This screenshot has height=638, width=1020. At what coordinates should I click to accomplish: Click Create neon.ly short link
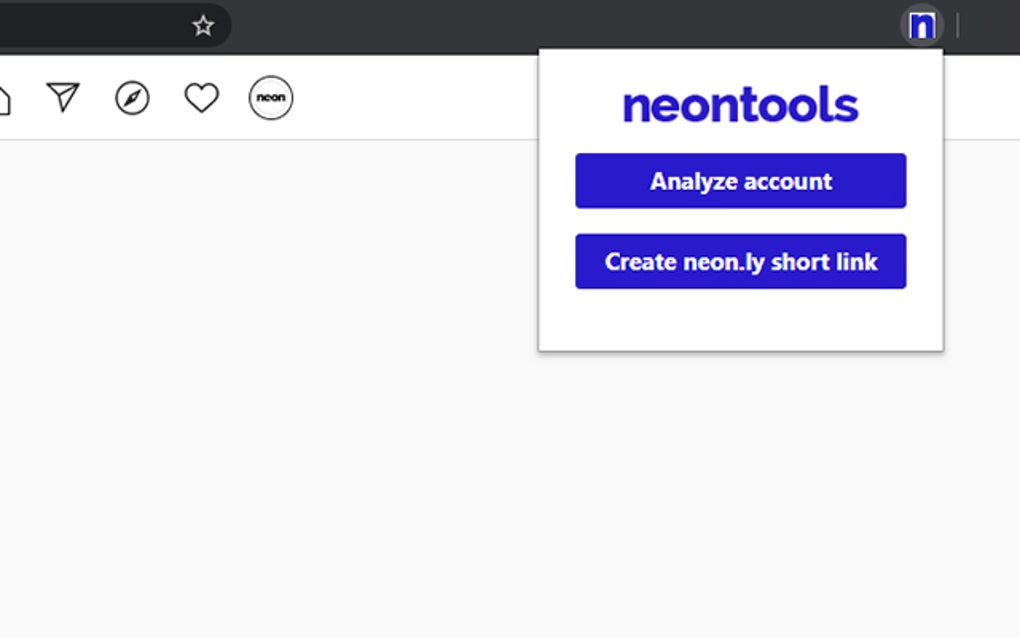(740, 261)
